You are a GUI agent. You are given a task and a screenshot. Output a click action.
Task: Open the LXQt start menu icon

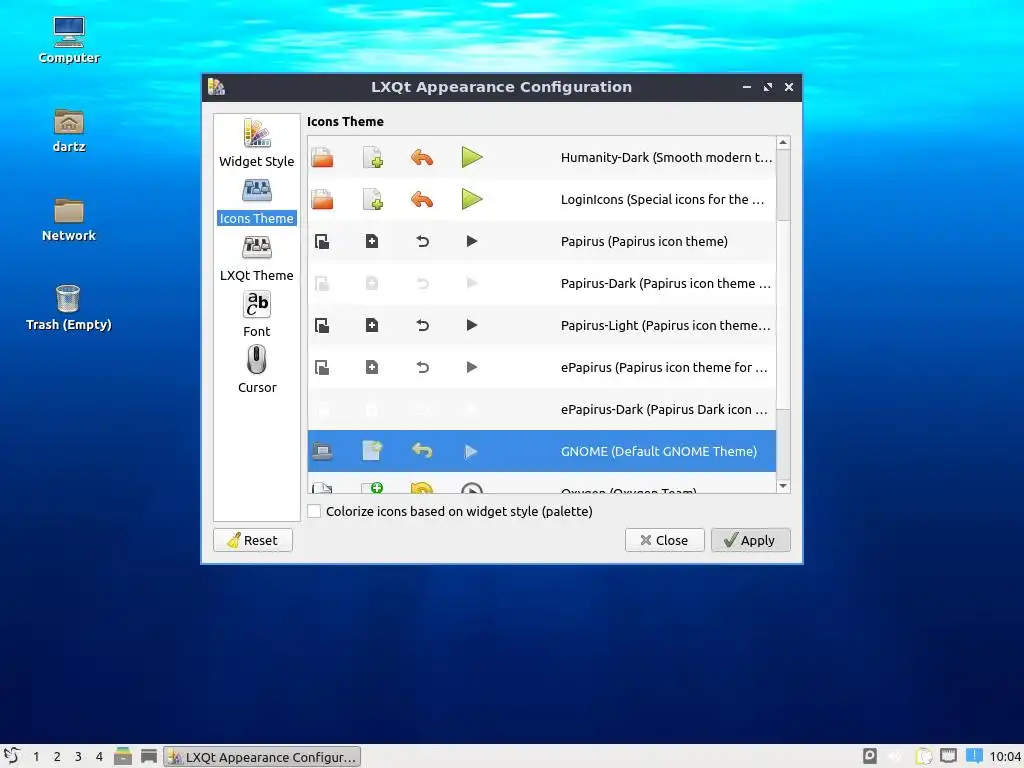[x=11, y=756]
